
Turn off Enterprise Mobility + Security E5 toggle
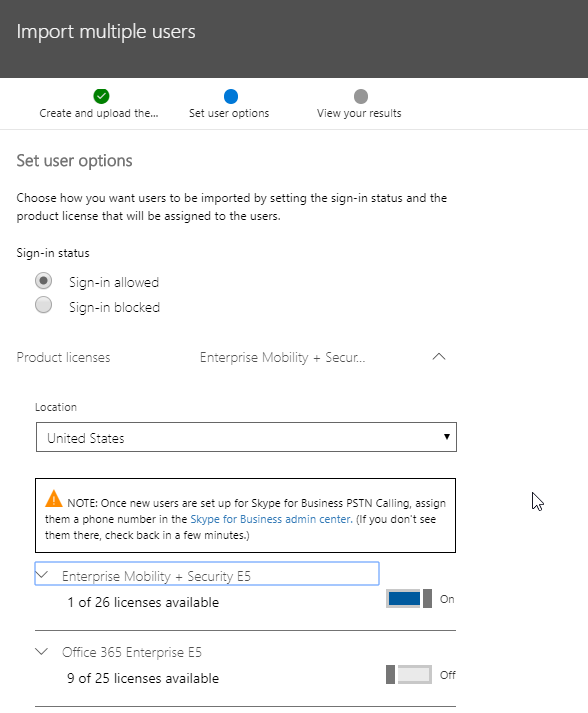409,598
